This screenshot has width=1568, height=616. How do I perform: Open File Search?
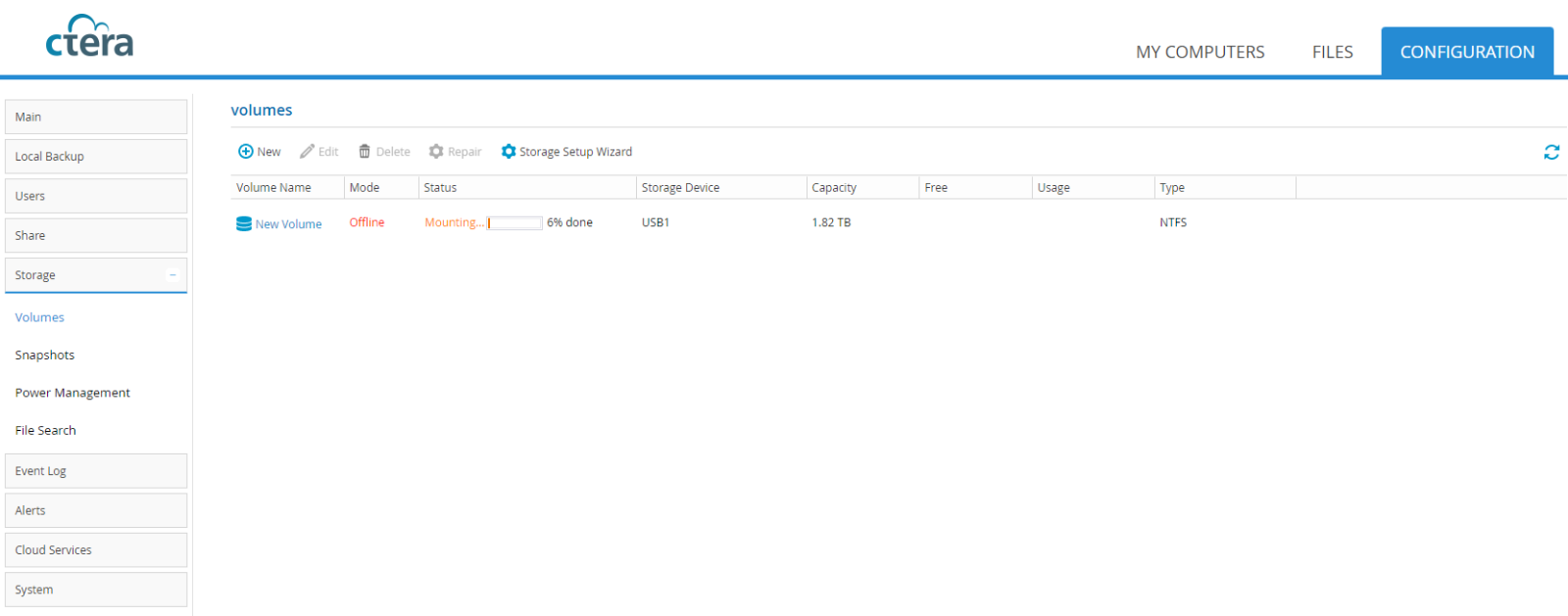pos(45,430)
